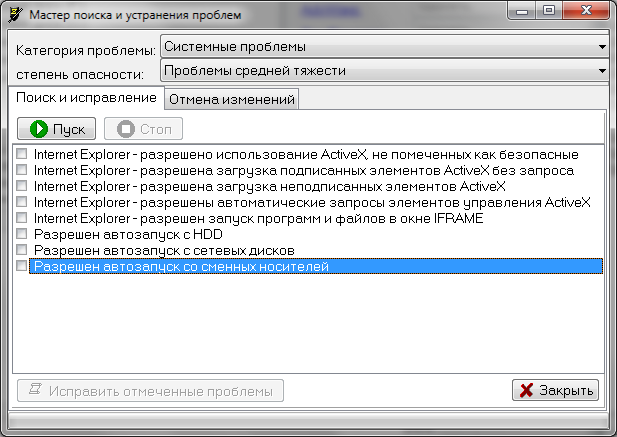Image resolution: width=617 pixels, height=437 pixels.
Task: Check Разрешен автозапуск с сетевых дисков box
Action: [22, 249]
